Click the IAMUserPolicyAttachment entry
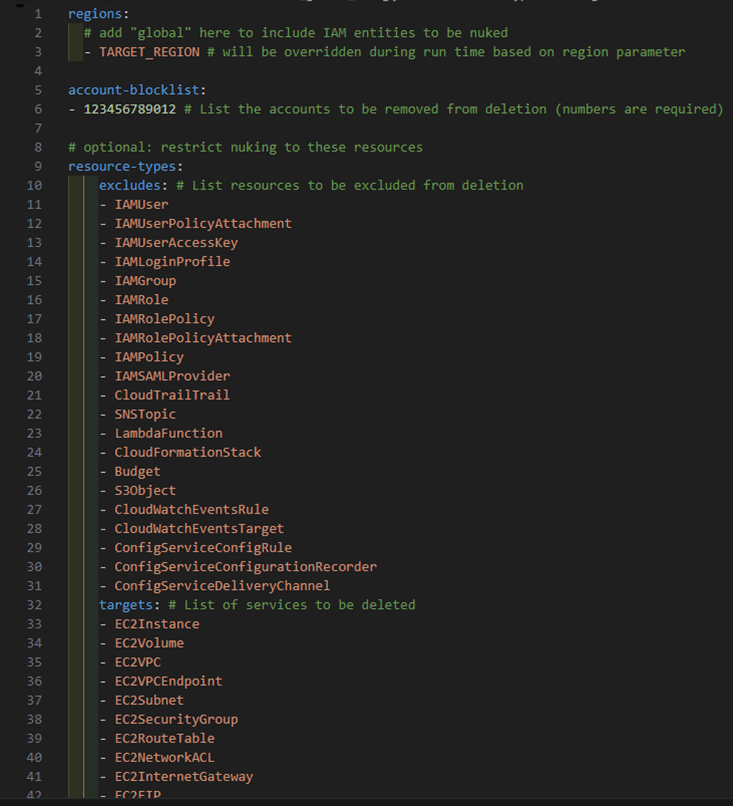The height and width of the screenshot is (806, 733). pyautogui.click(x=202, y=223)
